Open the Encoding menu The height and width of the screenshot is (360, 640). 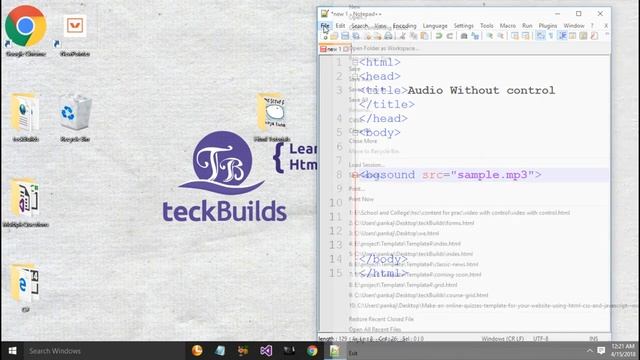pos(404,26)
